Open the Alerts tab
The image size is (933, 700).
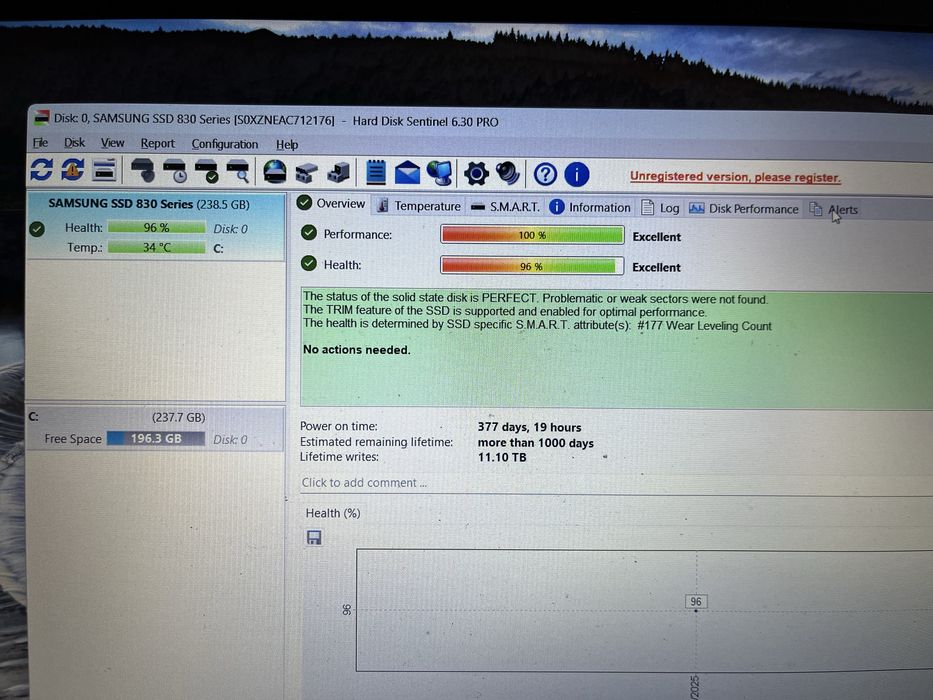[833, 210]
